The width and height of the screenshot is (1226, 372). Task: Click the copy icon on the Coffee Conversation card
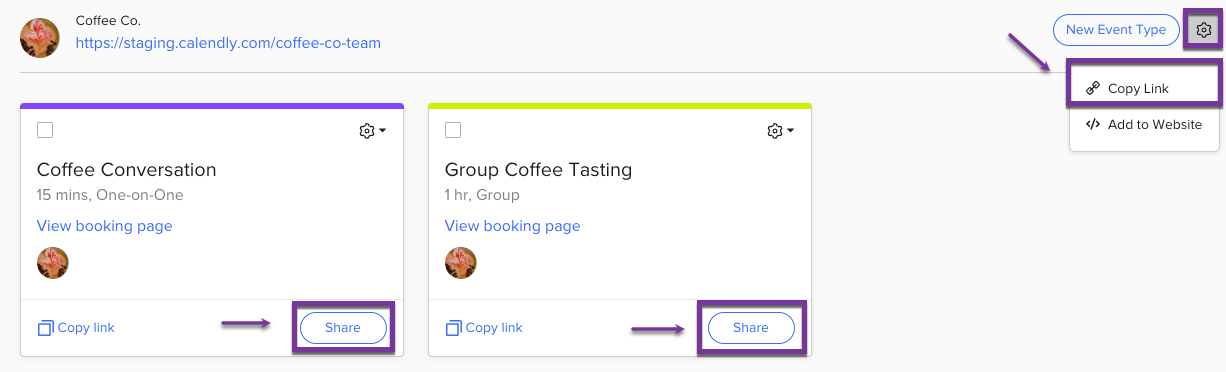pos(45,328)
